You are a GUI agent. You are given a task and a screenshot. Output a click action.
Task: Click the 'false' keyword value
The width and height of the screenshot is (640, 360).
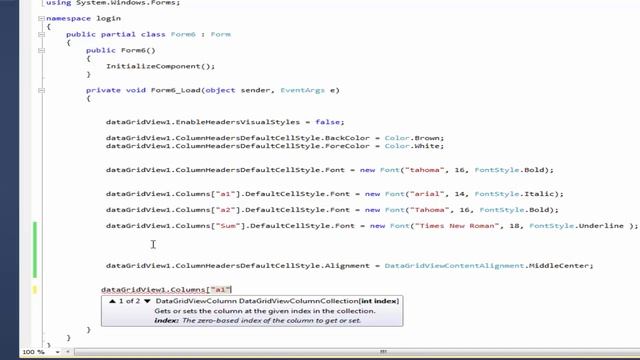328,122
